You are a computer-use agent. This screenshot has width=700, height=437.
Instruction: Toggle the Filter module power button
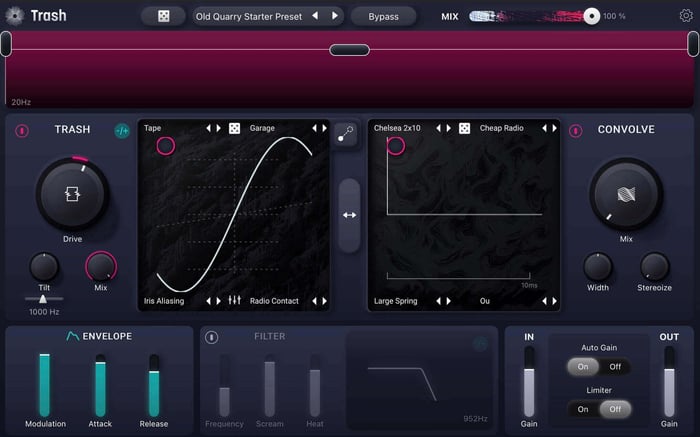(x=212, y=337)
